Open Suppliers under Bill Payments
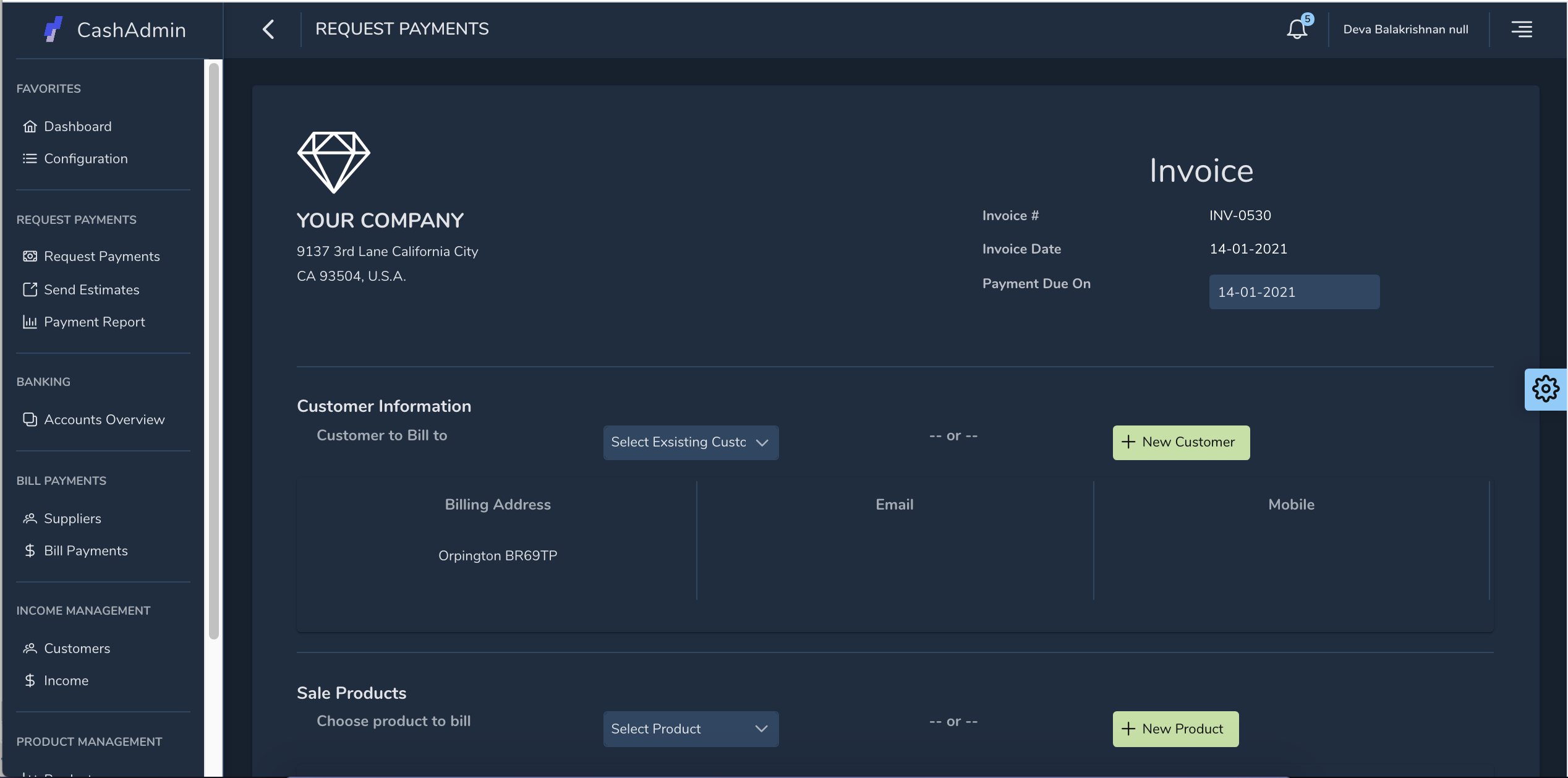This screenshot has width=1568, height=778. pos(72,519)
